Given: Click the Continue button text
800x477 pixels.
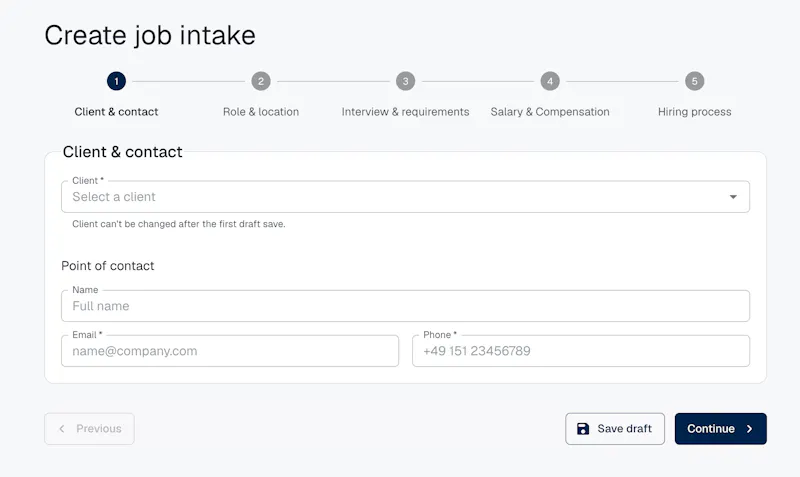Looking at the screenshot, I should [x=711, y=429].
